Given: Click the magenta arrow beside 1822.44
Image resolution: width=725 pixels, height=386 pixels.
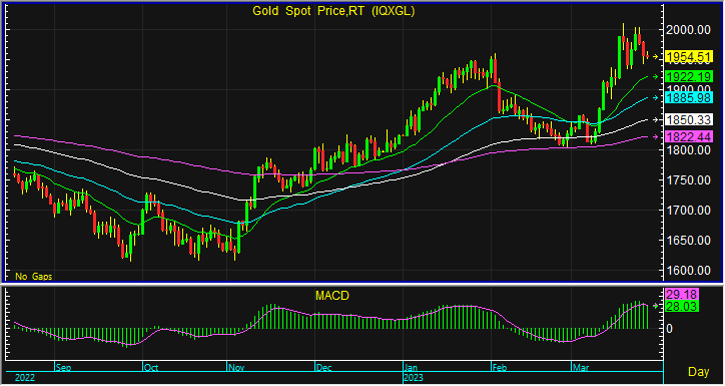Looking at the screenshot, I should [x=655, y=137].
